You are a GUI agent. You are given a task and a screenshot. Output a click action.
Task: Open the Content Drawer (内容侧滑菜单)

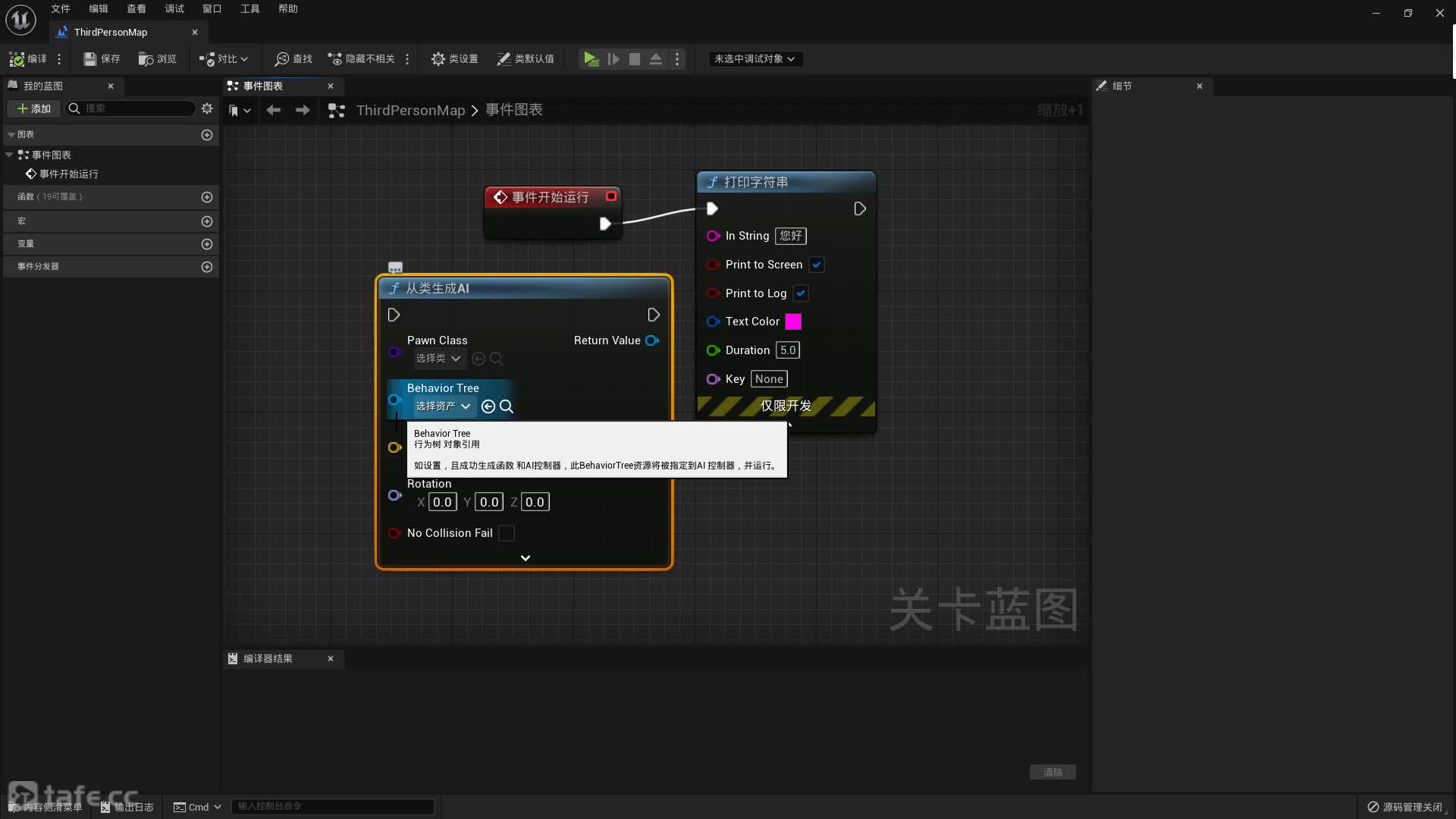click(x=47, y=807)
